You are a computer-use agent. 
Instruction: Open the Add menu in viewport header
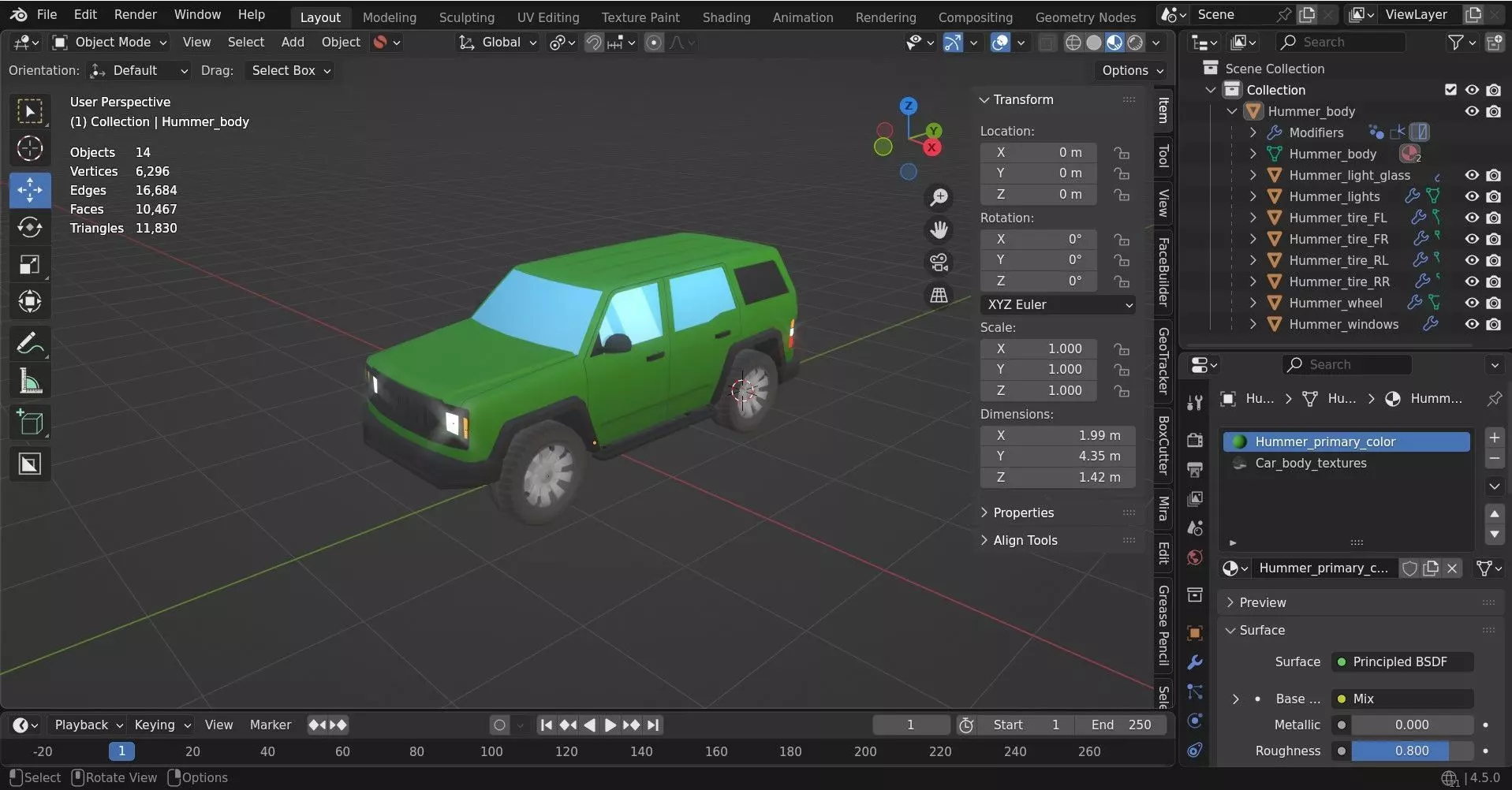[293, 43]
